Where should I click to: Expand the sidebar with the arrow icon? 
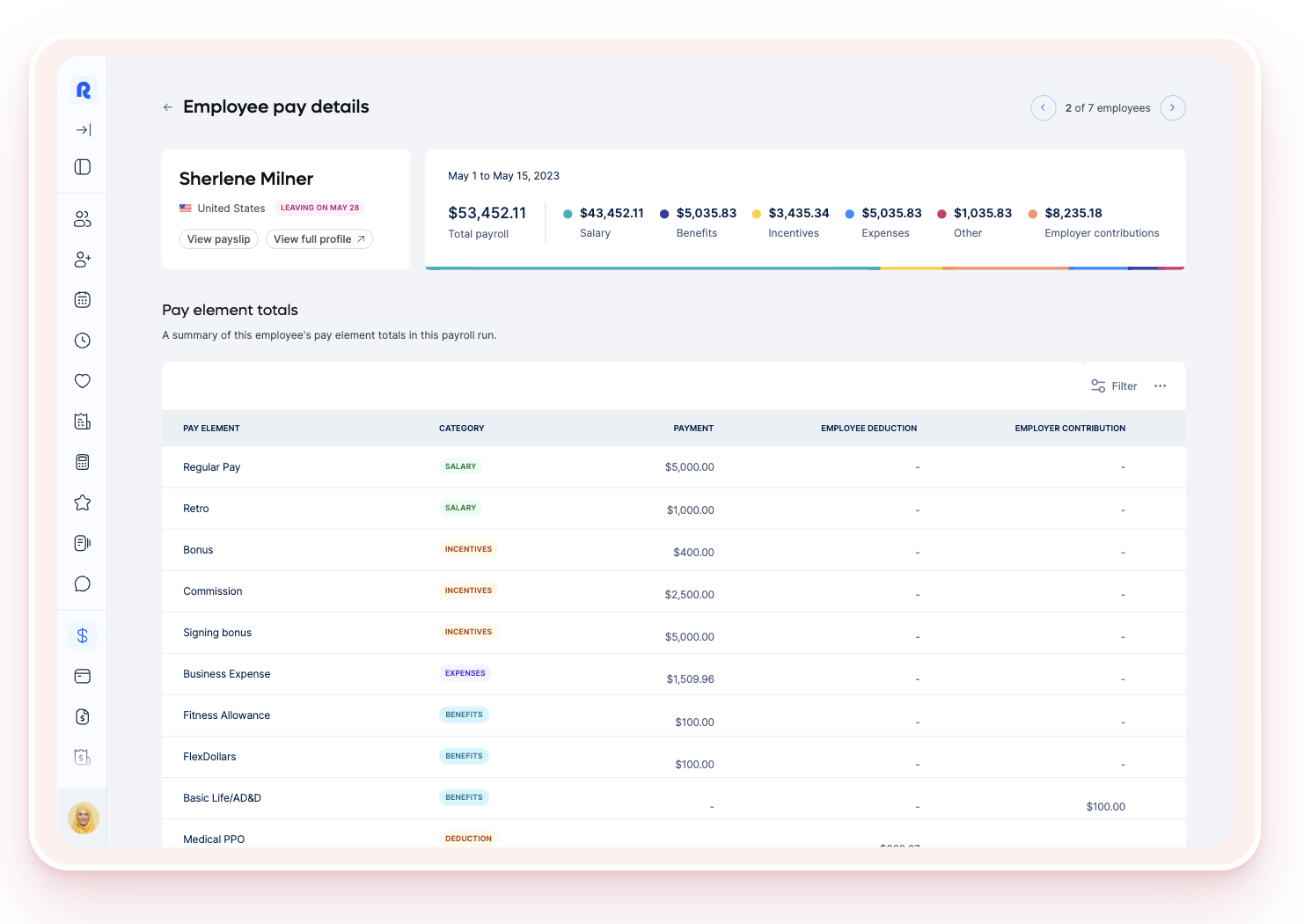coord(83,130)
